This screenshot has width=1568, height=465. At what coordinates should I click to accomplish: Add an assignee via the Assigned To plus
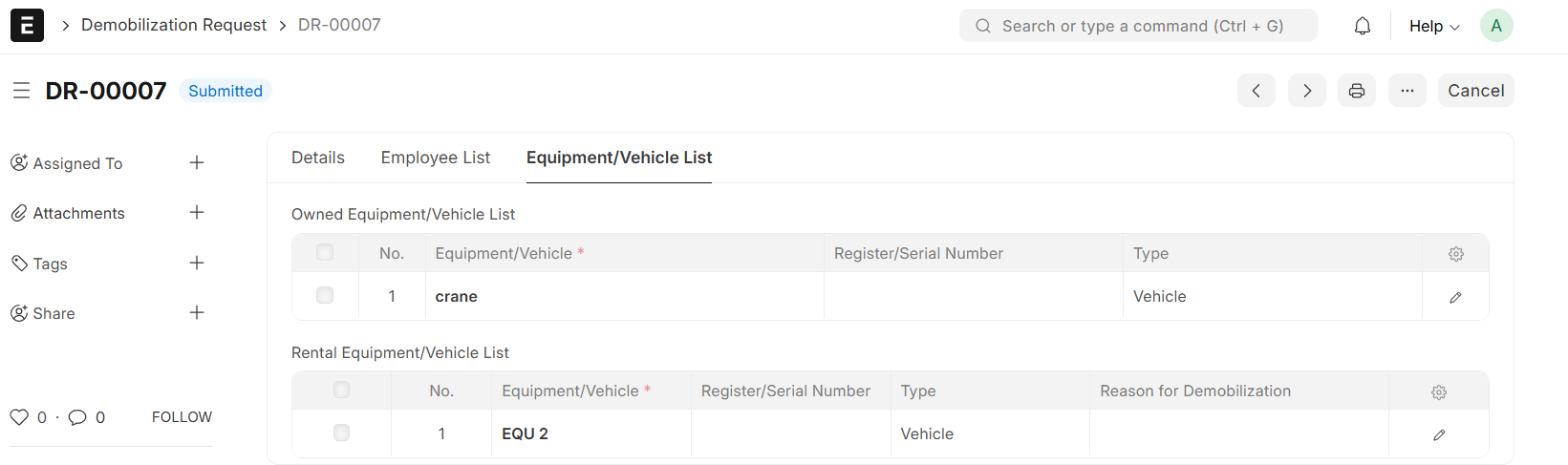click(197, 163)
